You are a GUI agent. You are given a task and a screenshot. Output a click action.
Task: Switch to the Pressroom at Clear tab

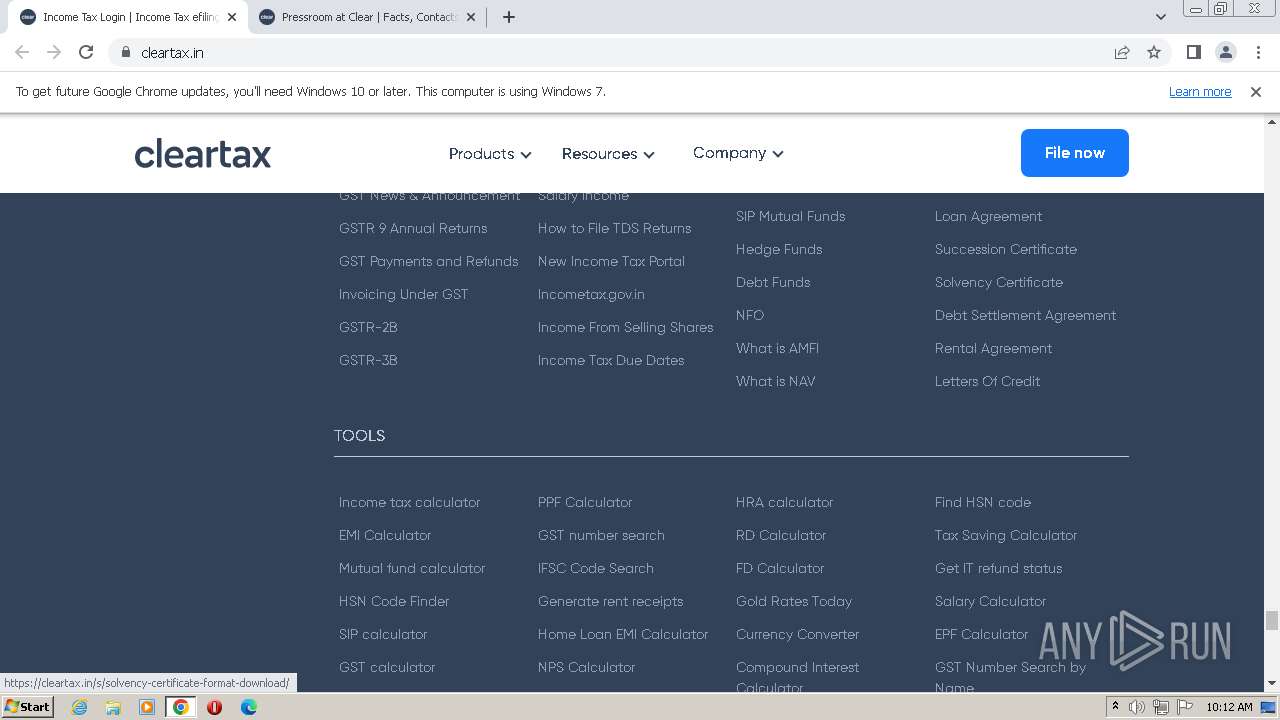click(370, 17)
